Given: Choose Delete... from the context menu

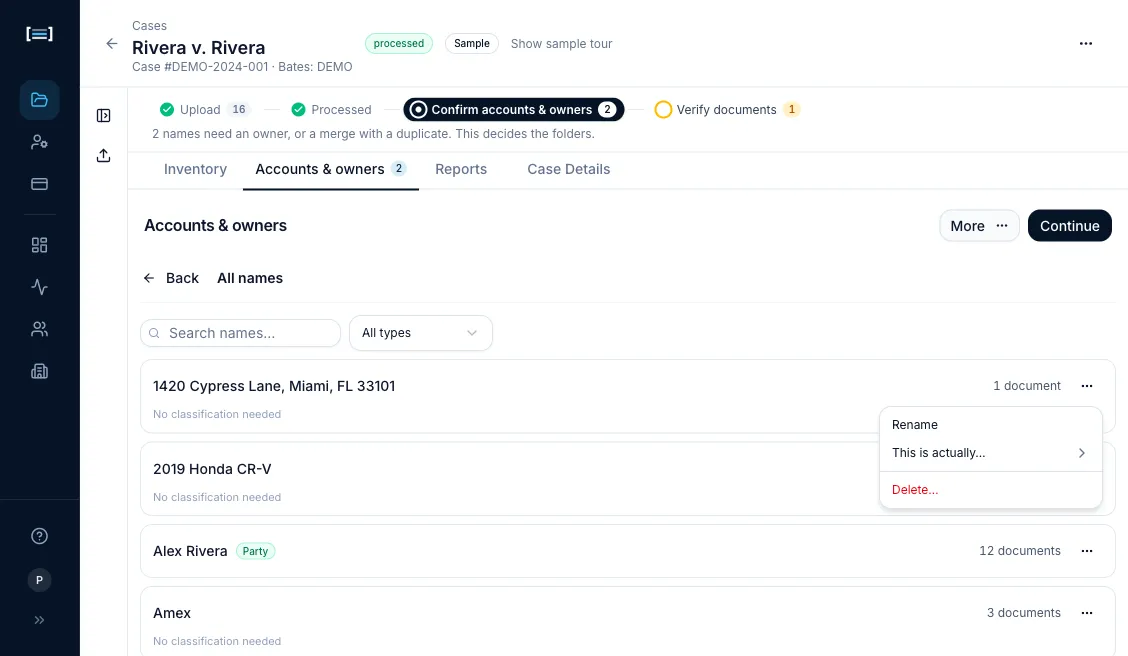Looking at the screenshot, I should 991,490.
